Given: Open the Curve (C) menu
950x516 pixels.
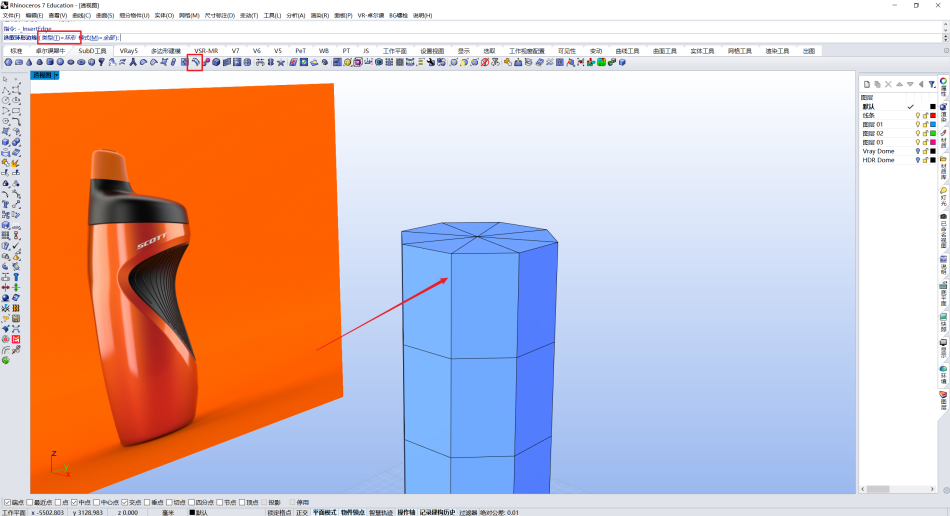Looking at the screenshot, I should click(x=81, y=15).
